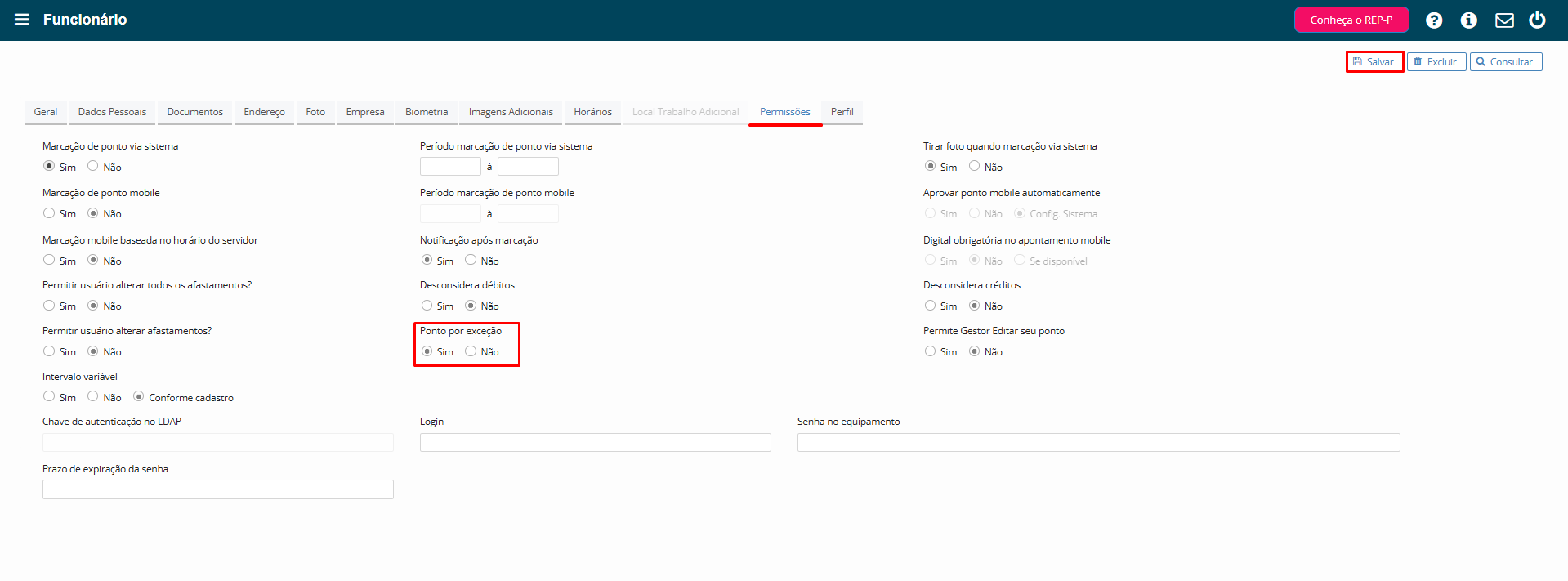Viewport: 1568px width, 581px height.
Task: Open the Imagens Adicionais tab
Action: (x=511, y=112)
